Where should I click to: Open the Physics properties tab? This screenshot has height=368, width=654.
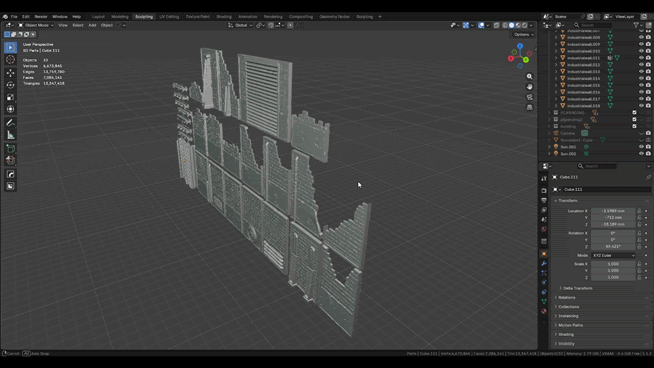pos(544,282)
